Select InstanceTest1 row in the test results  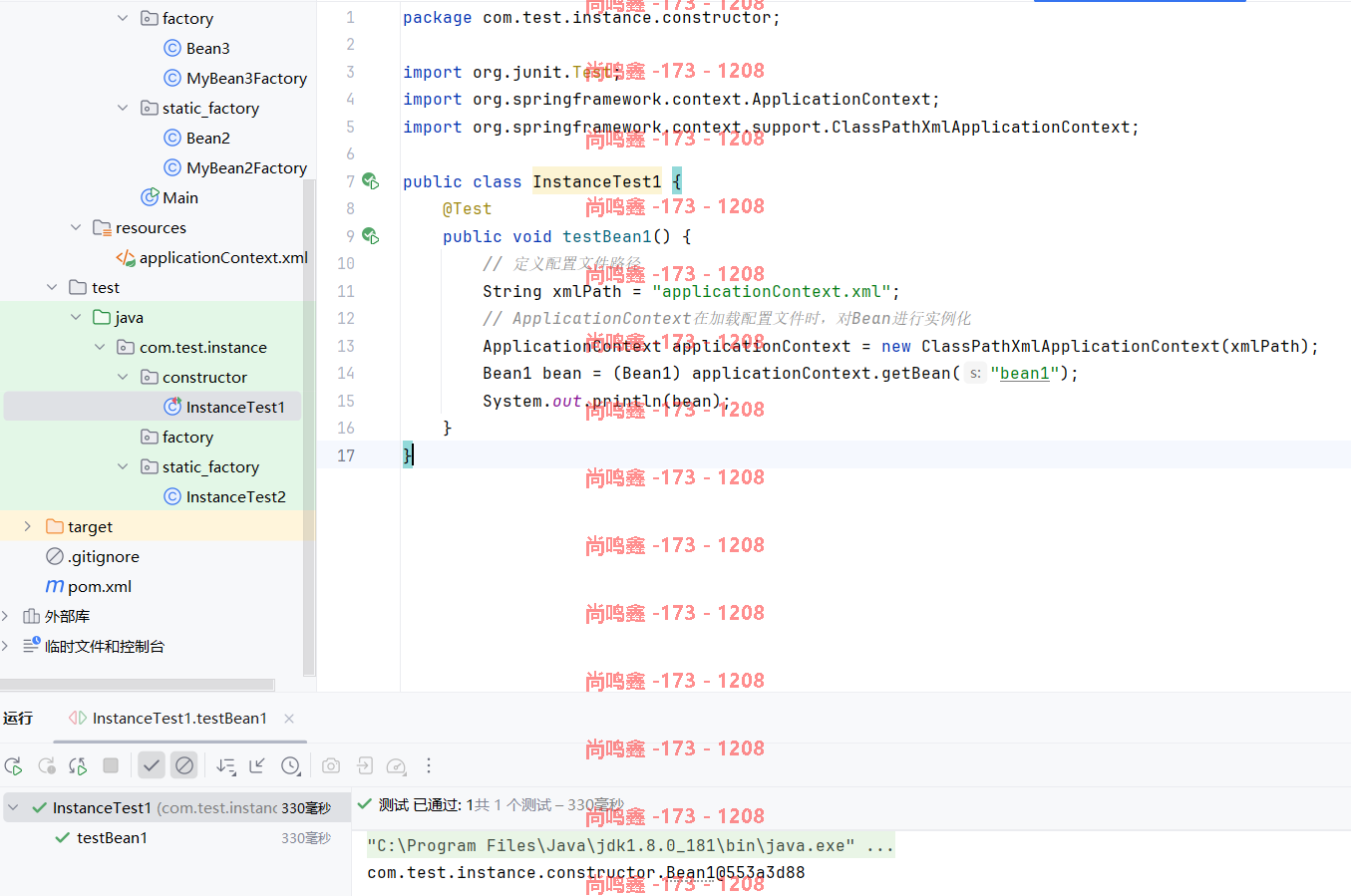click(x=176, y=807)
